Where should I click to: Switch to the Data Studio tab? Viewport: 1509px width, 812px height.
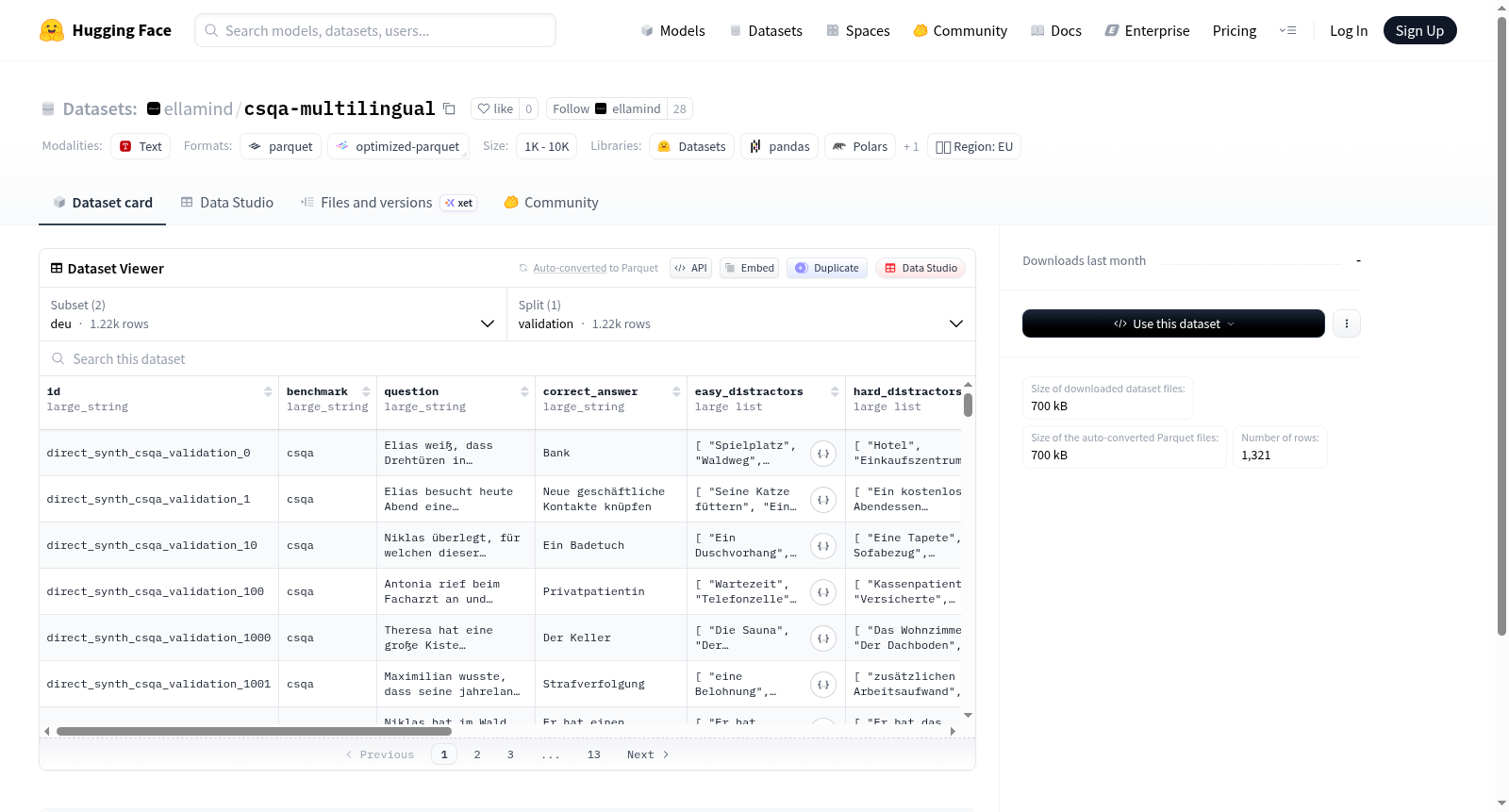tap(227, 203)
